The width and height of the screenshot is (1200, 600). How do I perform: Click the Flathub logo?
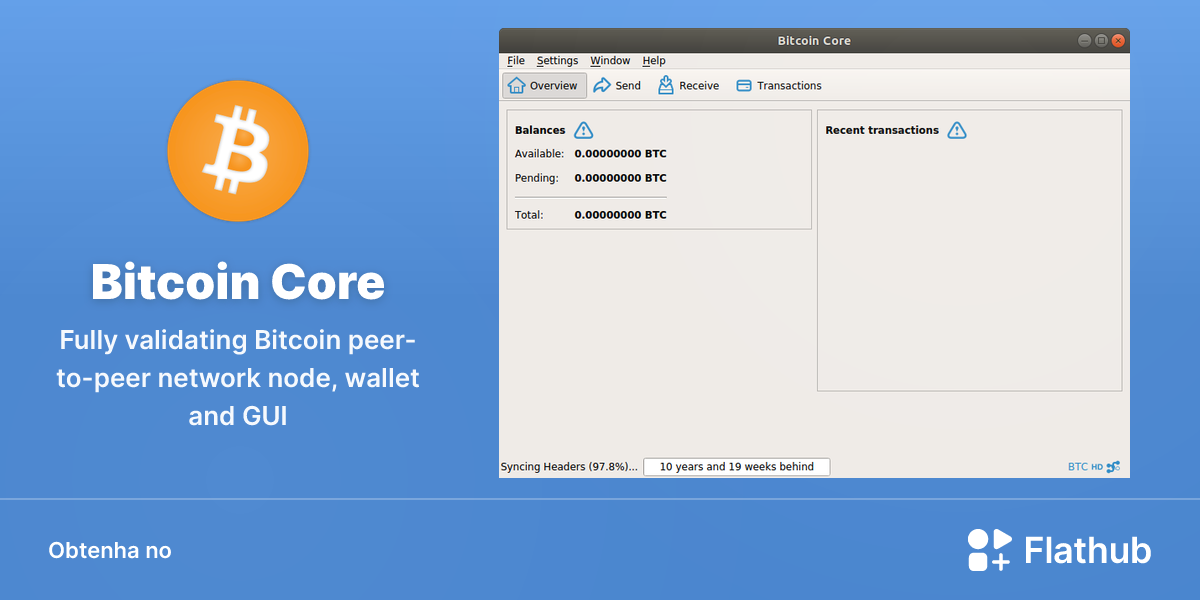(x=1059, y=550)
